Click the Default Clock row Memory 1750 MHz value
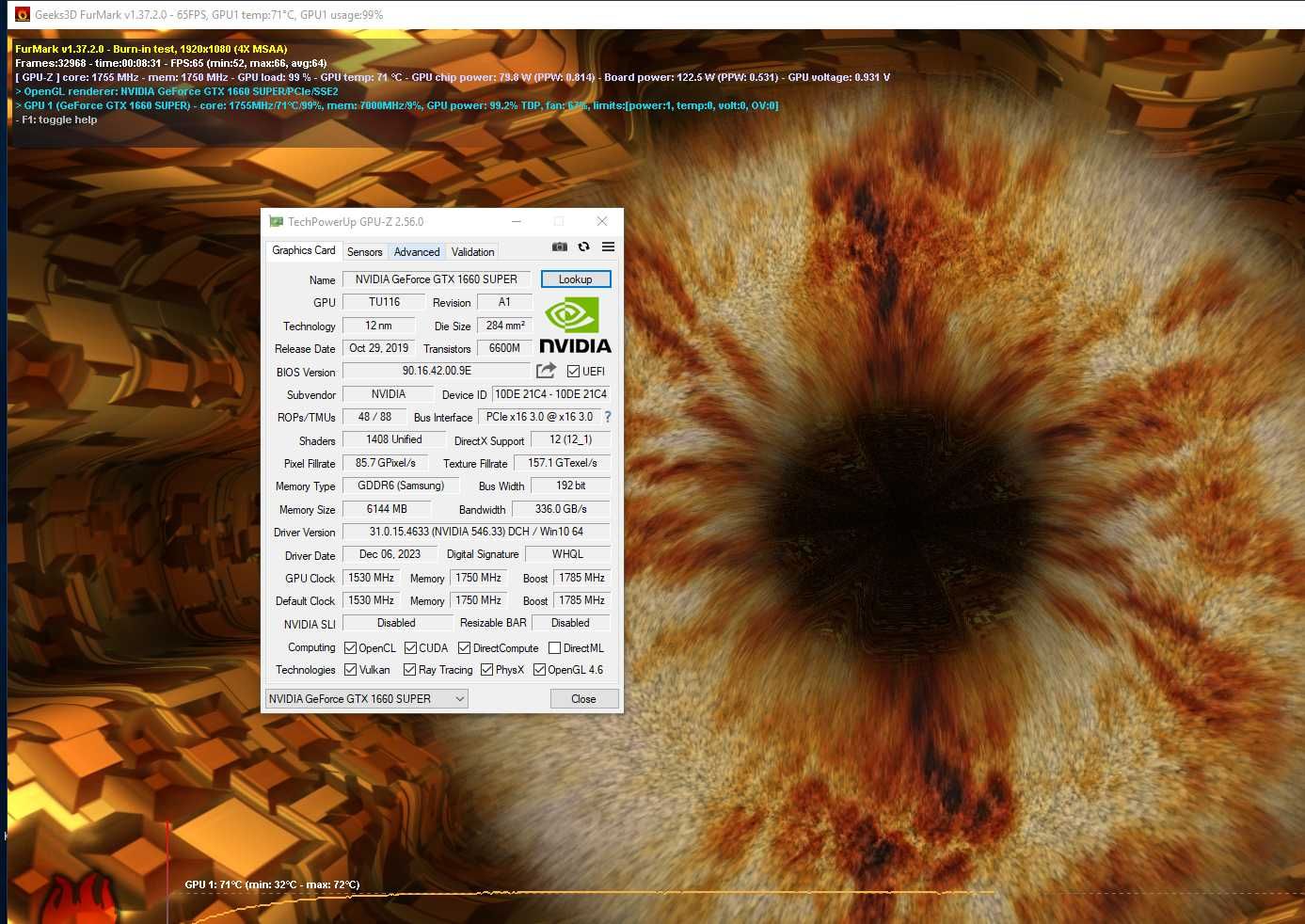This screenshot has height=924, width=1305. click(x=479, y=600)
